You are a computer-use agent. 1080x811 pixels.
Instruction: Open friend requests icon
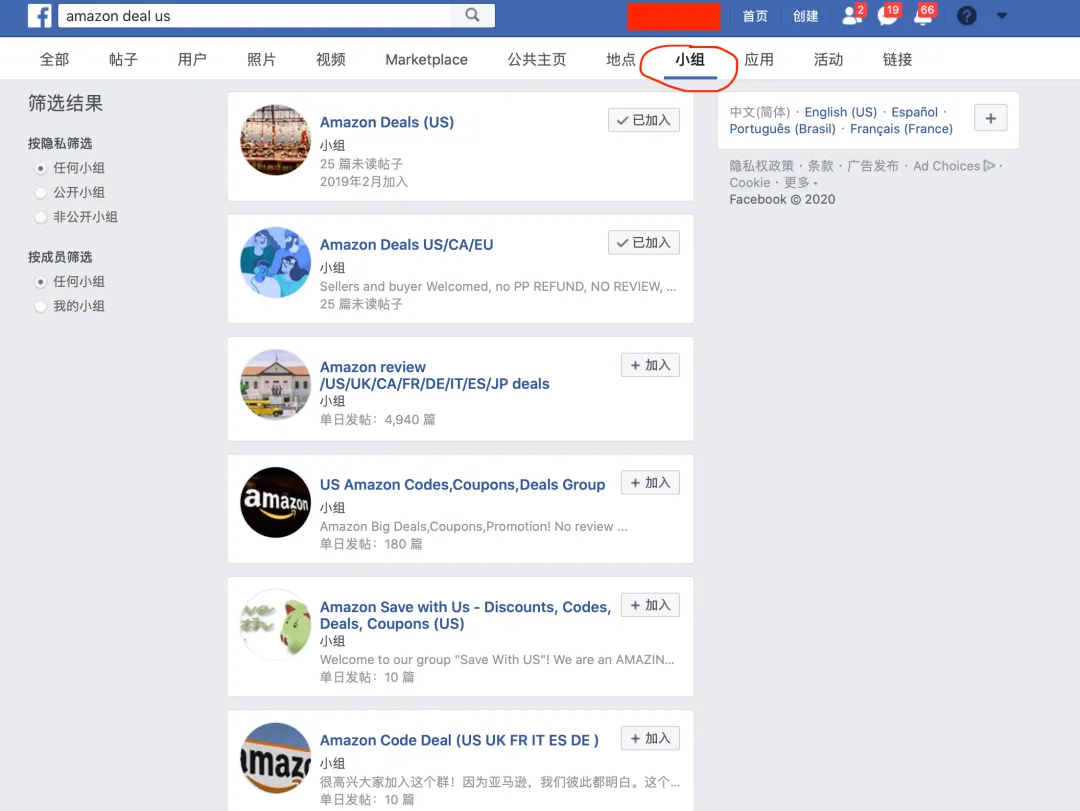point(853,15)
